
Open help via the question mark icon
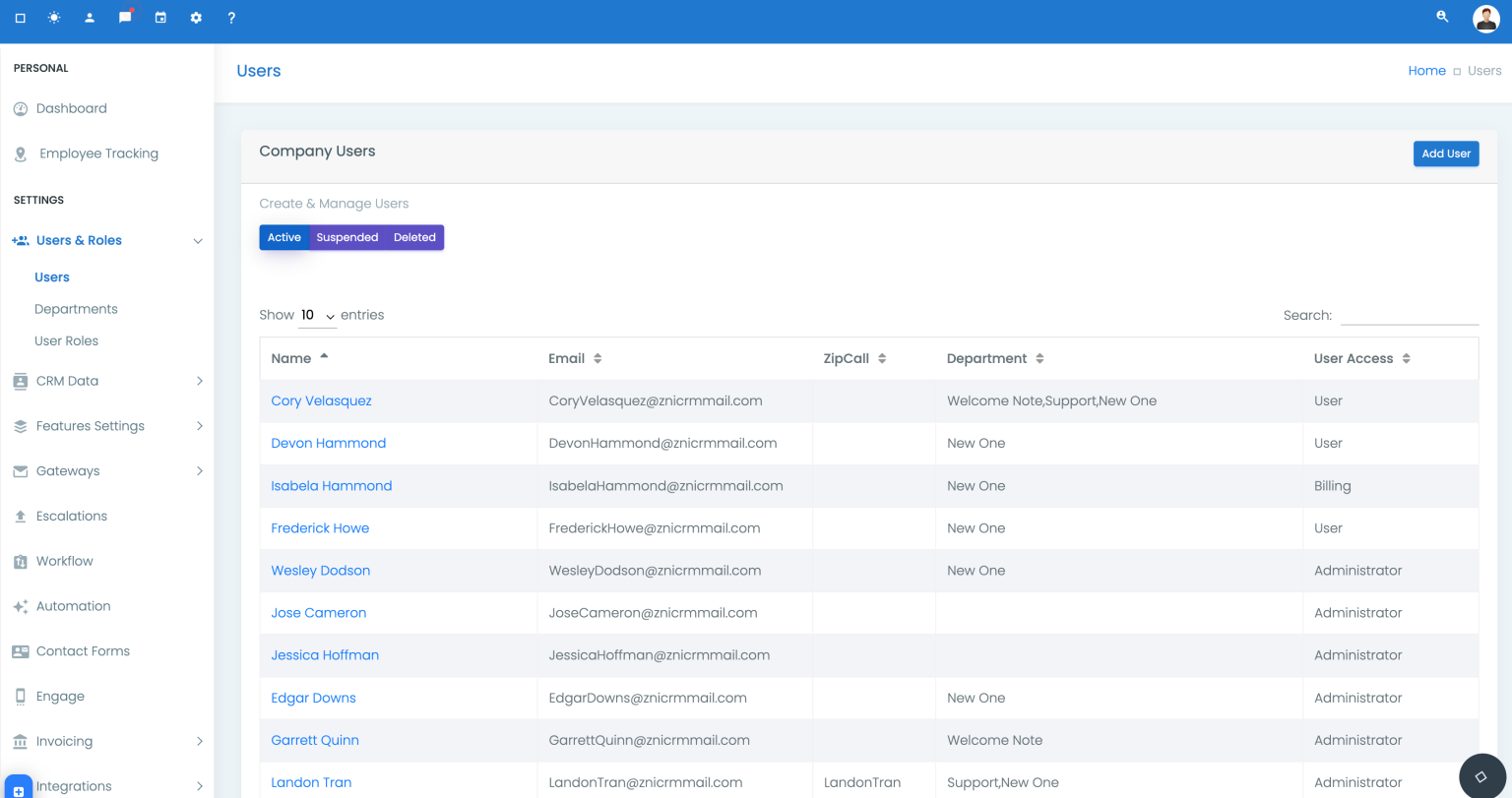(x=231, y=17)
